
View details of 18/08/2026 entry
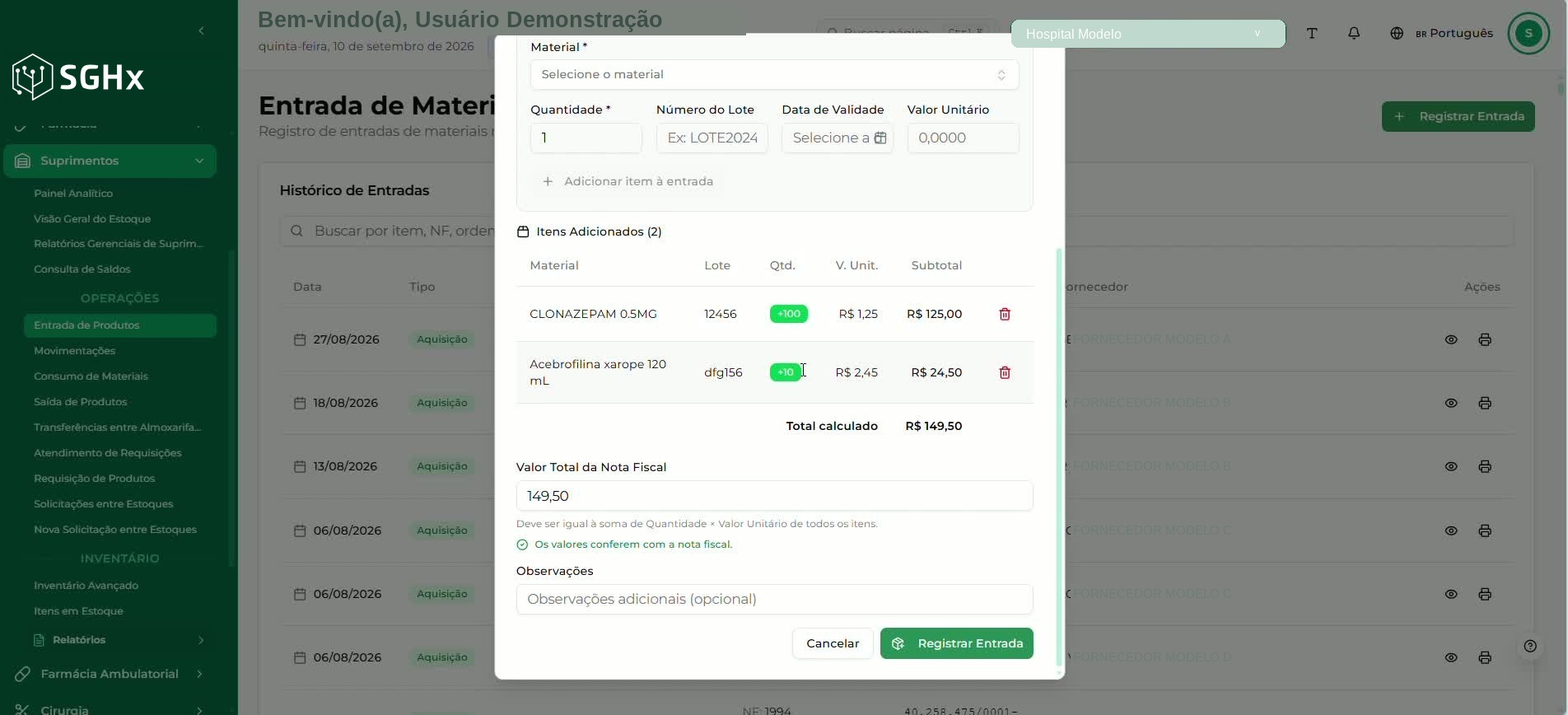pyautogui.click(x=1451, y=403)
